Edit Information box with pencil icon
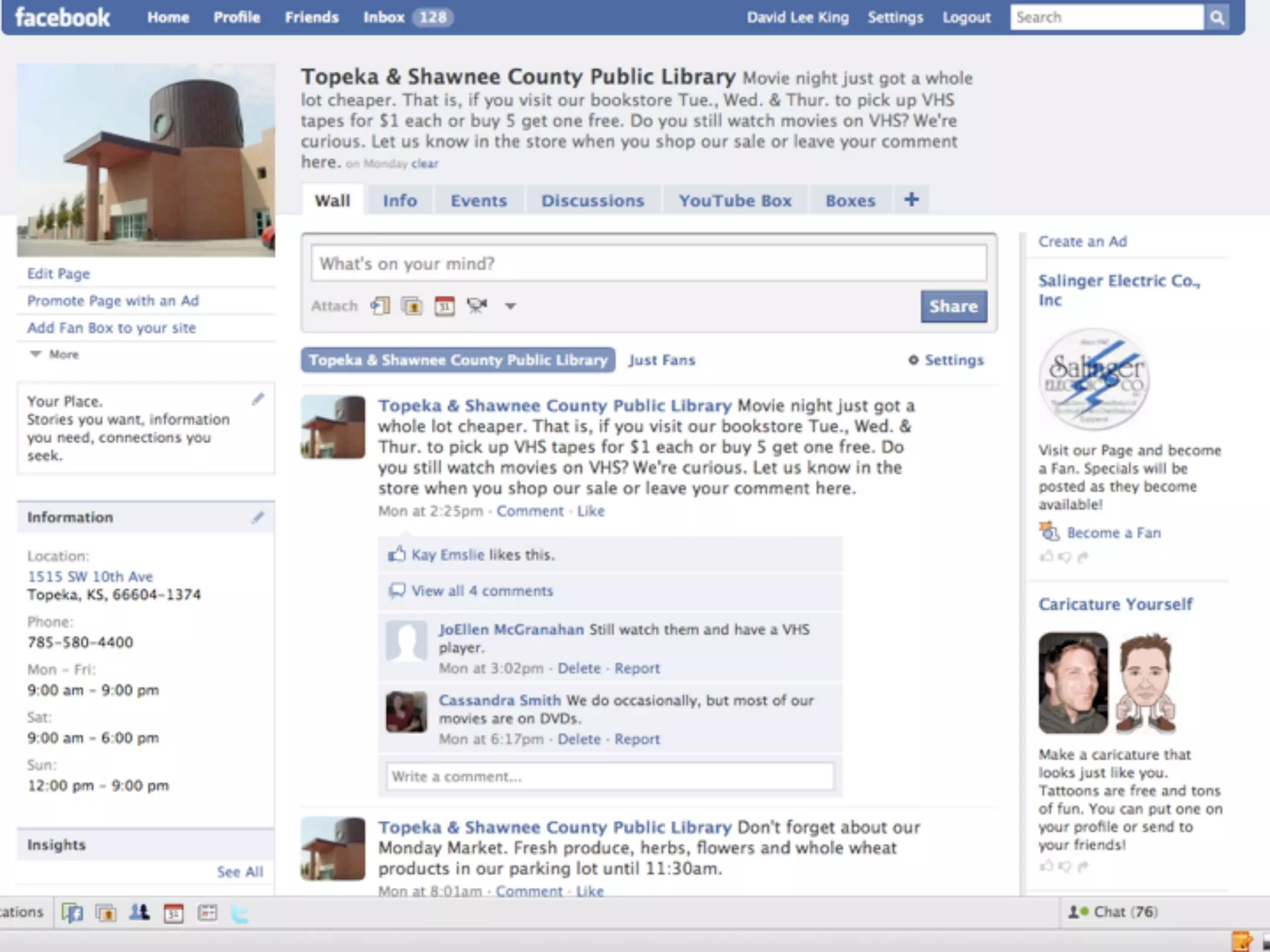The height and width of the screenshot is (952, 1270). (258, 518)
